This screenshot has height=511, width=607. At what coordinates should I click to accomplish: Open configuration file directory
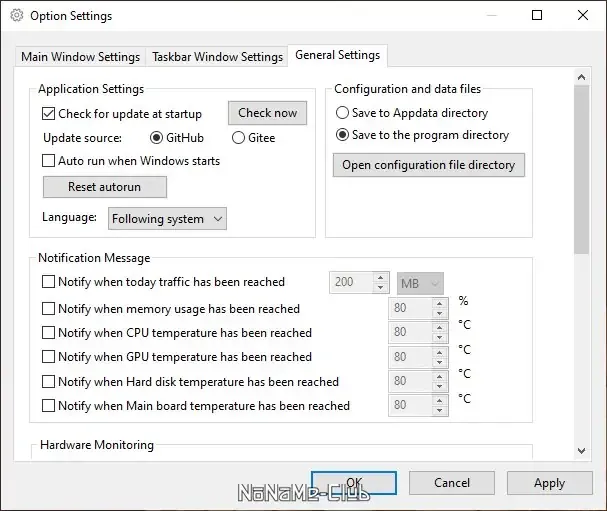[x=428, y=165]
